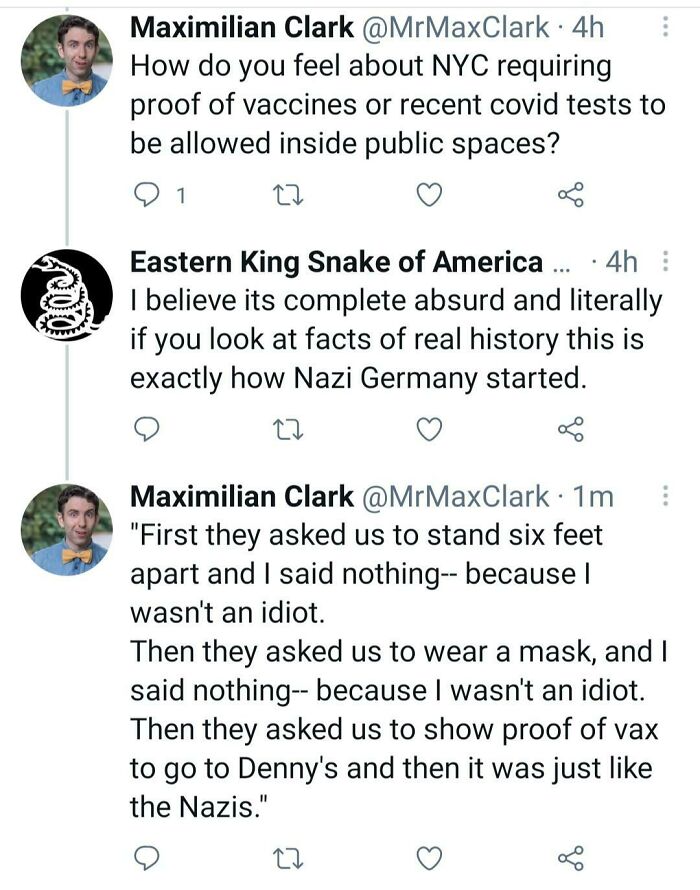The image size is (700, 890).
Task: Select the reply bubble under Eastern King Snake's tweet
Action: pyautogui.click(x=147, y=428)
